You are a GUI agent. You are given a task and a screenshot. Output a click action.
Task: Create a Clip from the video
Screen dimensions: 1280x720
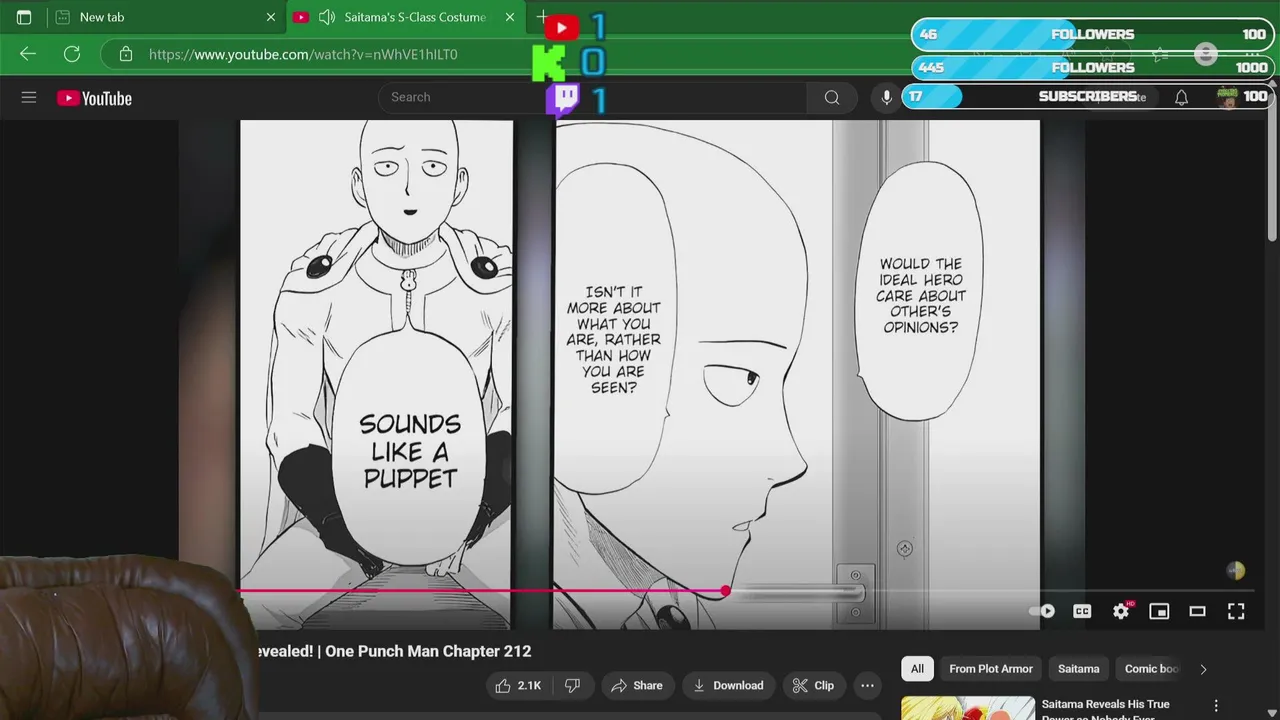click(x=813, y=685)
